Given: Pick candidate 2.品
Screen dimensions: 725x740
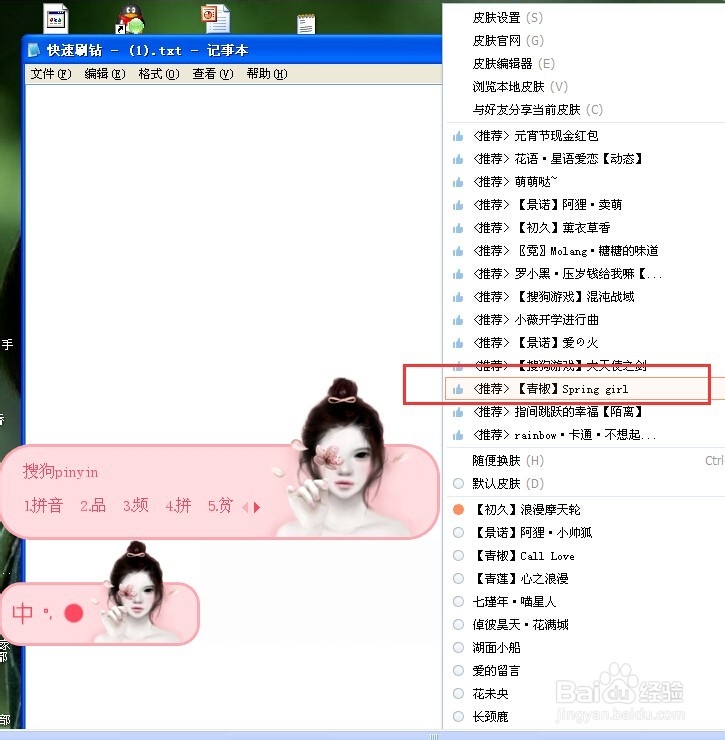Looking at the screenshot, I should [93, 506].
